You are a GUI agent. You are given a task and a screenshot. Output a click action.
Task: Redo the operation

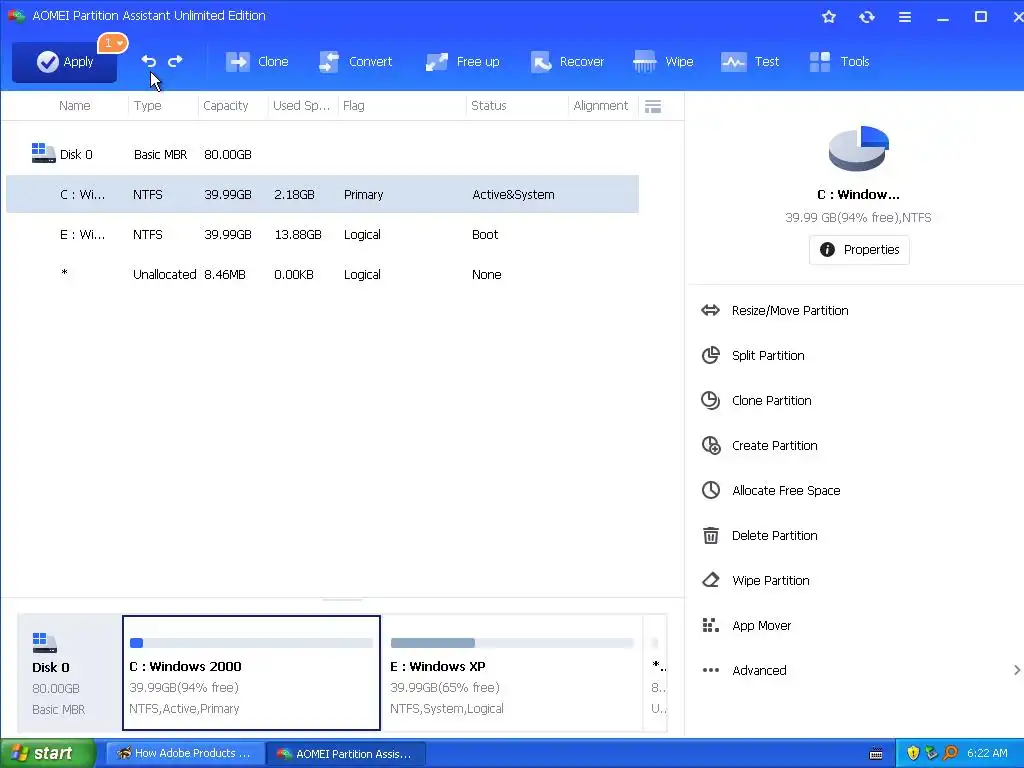tap(175, 61)
